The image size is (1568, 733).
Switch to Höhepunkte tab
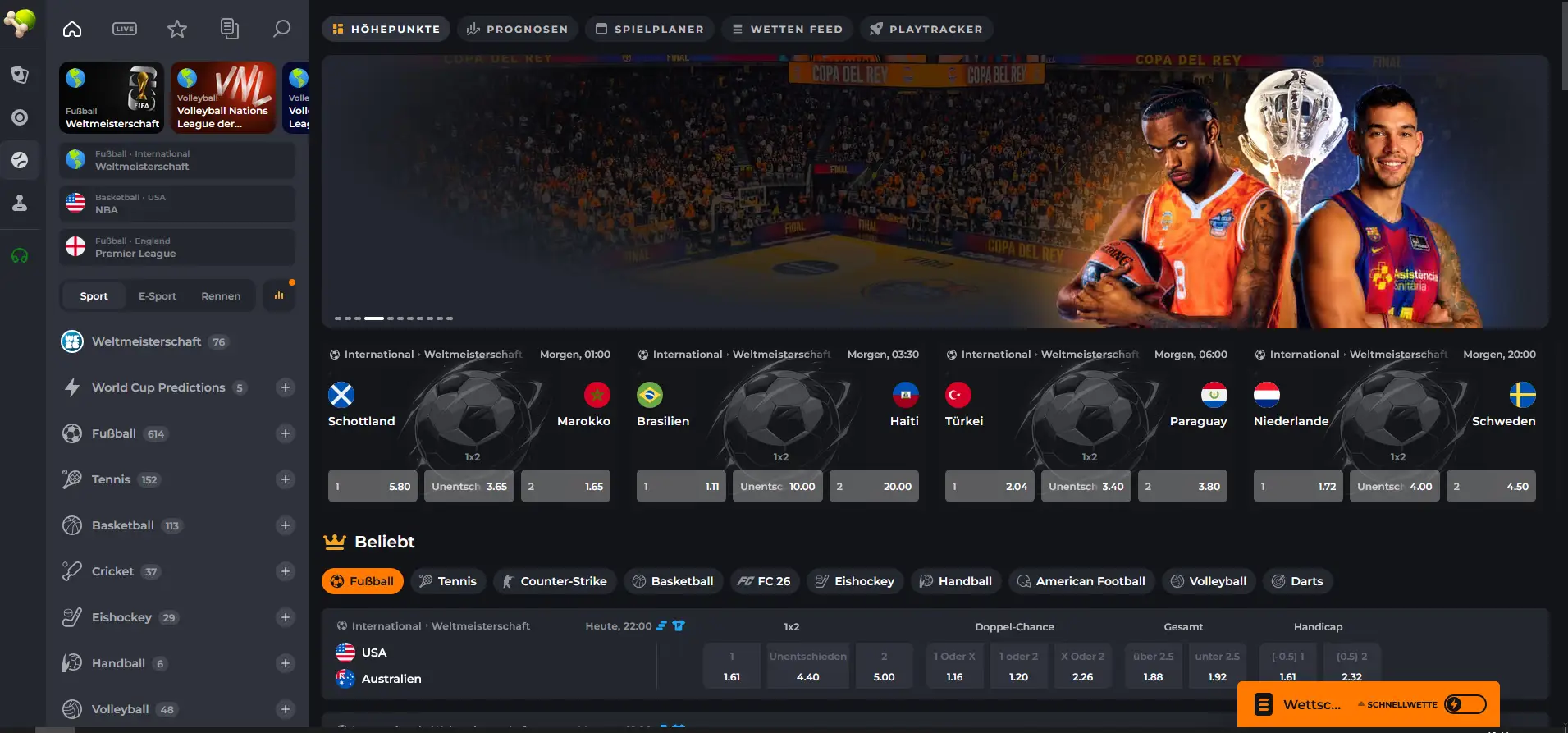click(x=386, y=29)
